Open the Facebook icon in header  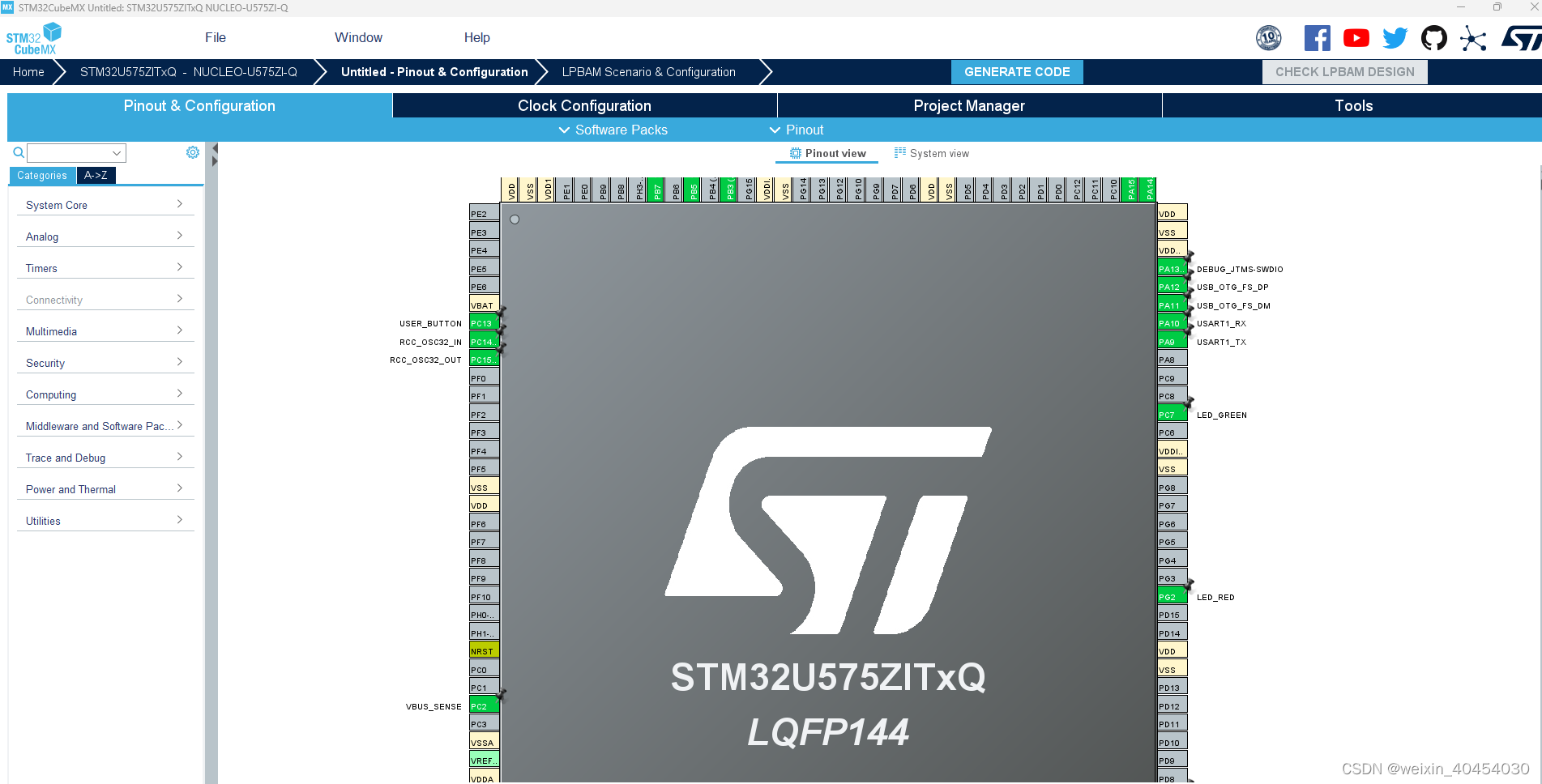[1317, 38]
